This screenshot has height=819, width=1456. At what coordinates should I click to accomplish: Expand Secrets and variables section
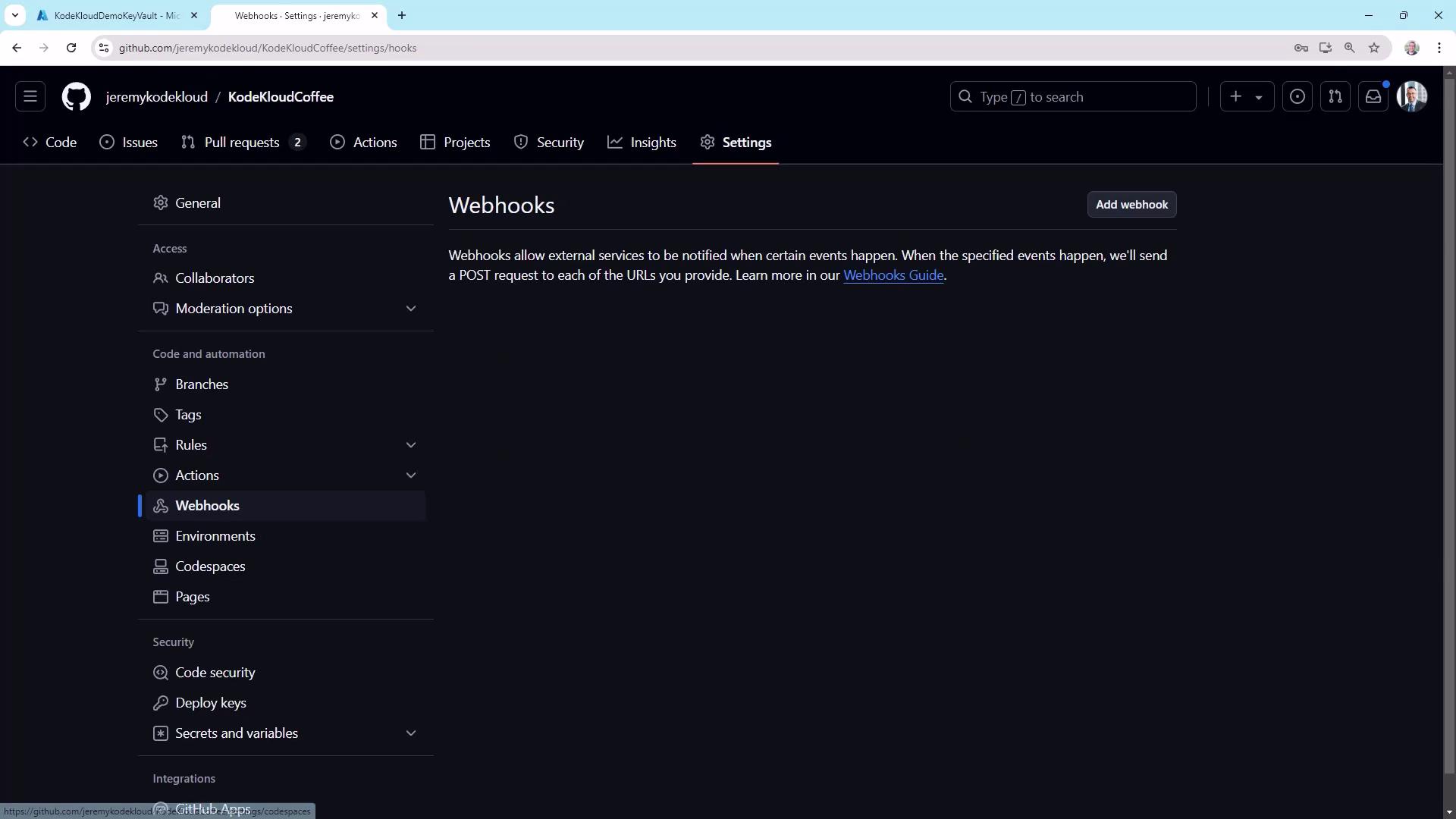(x=411, y=733)
